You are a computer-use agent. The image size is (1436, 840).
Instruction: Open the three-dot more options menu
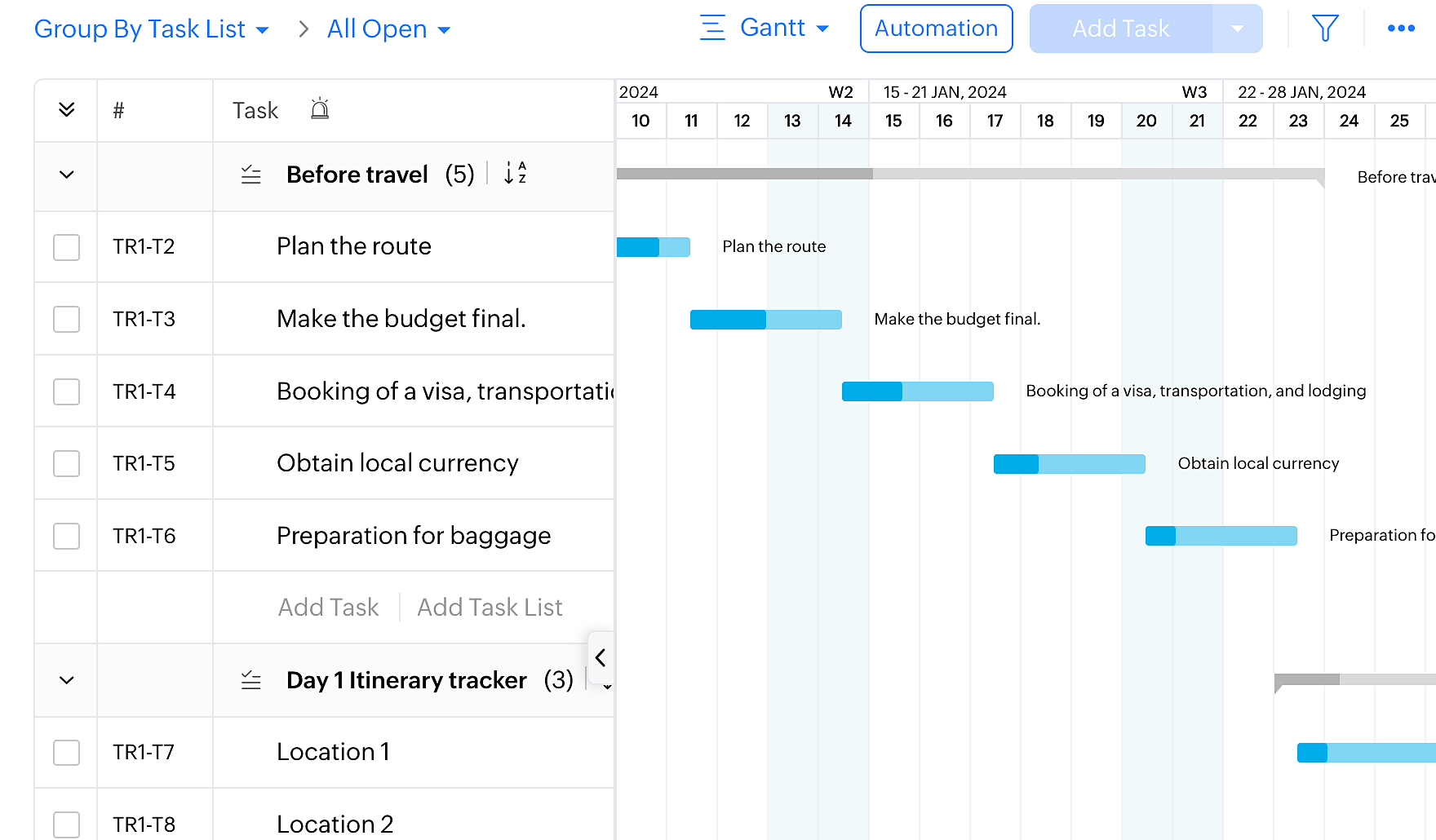[1401, 29]
